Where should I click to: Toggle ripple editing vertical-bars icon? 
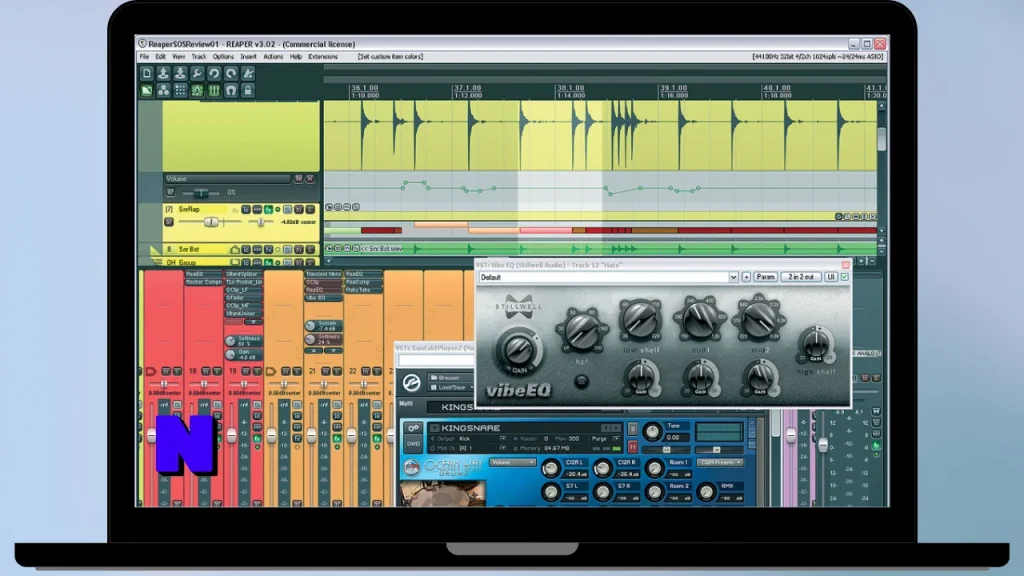(214, 91)
